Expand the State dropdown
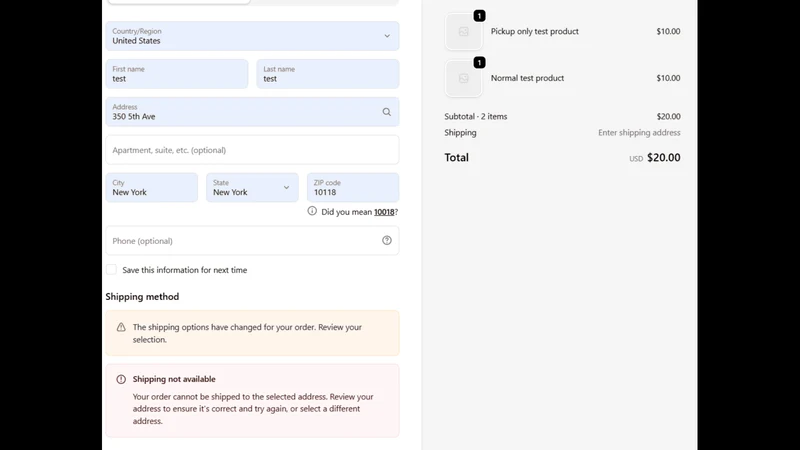The image size is (800, 450). click(x=252, y=187)
